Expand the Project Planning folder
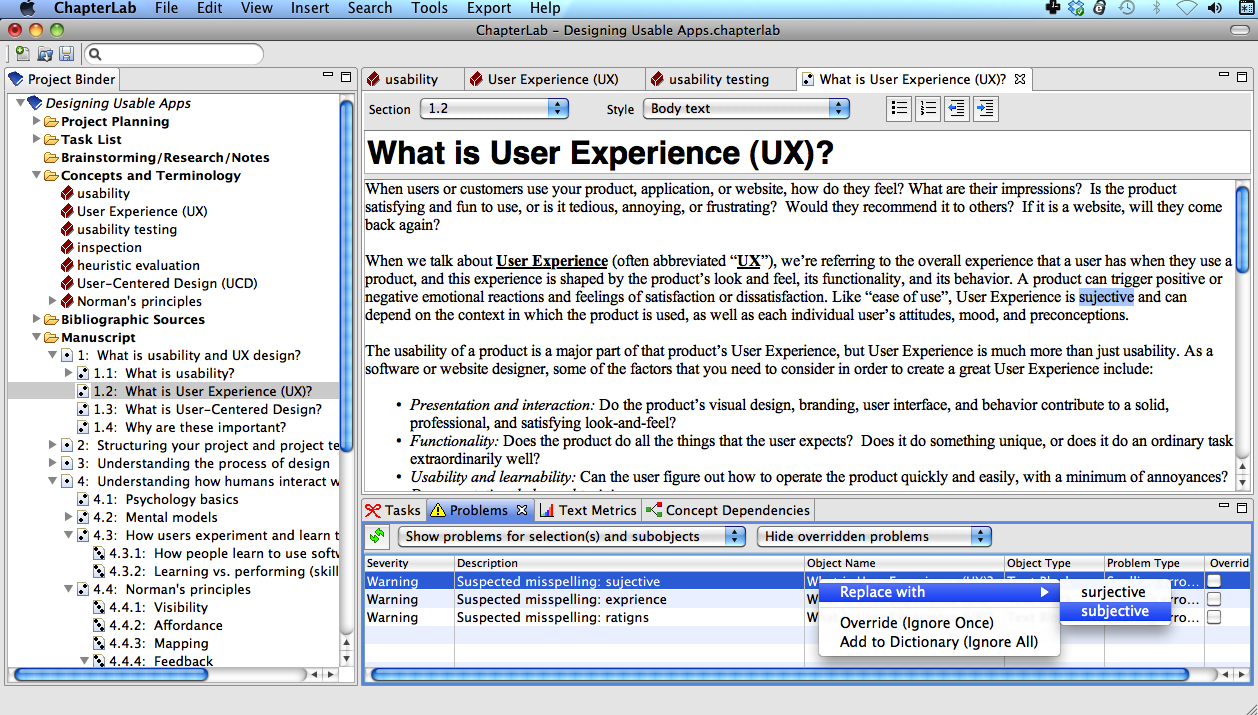Viewport: 1258px width, 715px height. point(37,121)
